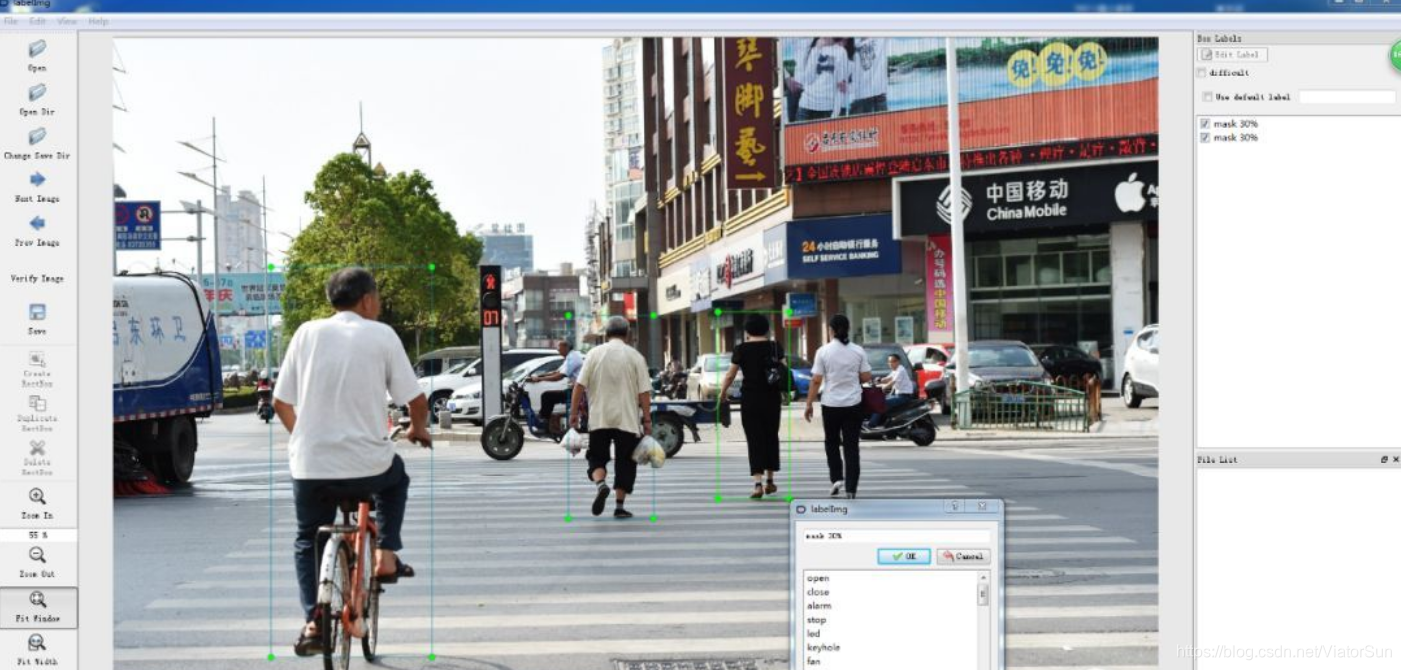Open the Help menu

(x=98, y=21)
